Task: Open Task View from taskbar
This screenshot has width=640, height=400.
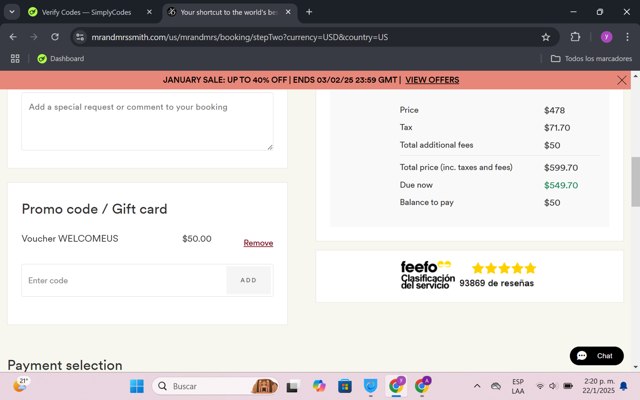Action: 292,386
